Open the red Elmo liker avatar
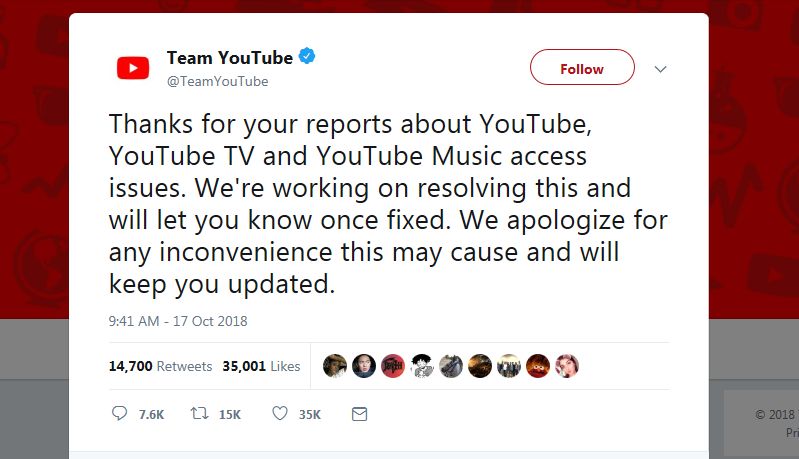The height and width of the screenshot is (459, 799). point(538,366)
